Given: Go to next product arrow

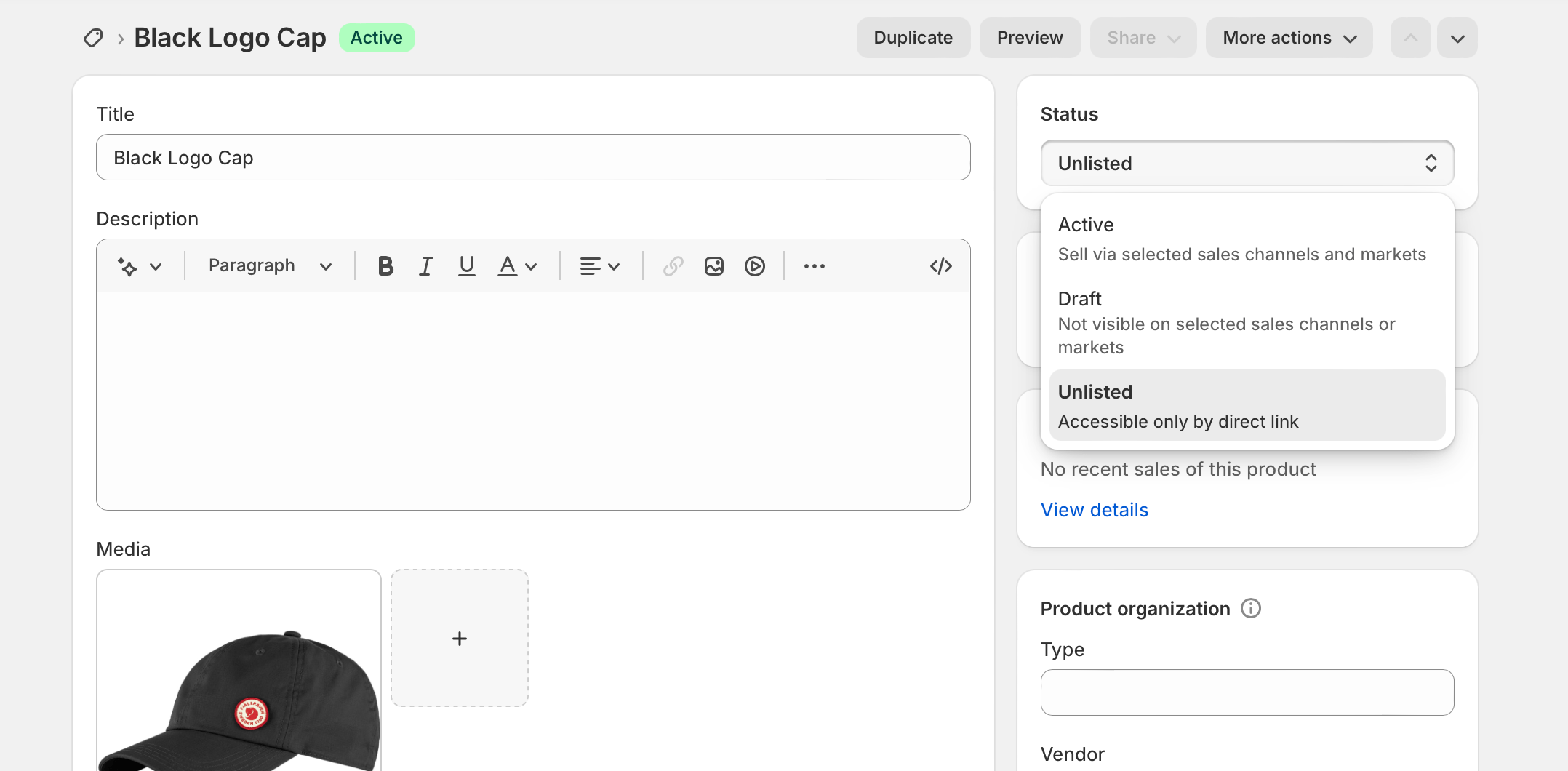Looking at the screenshot, I should 1457,38.
